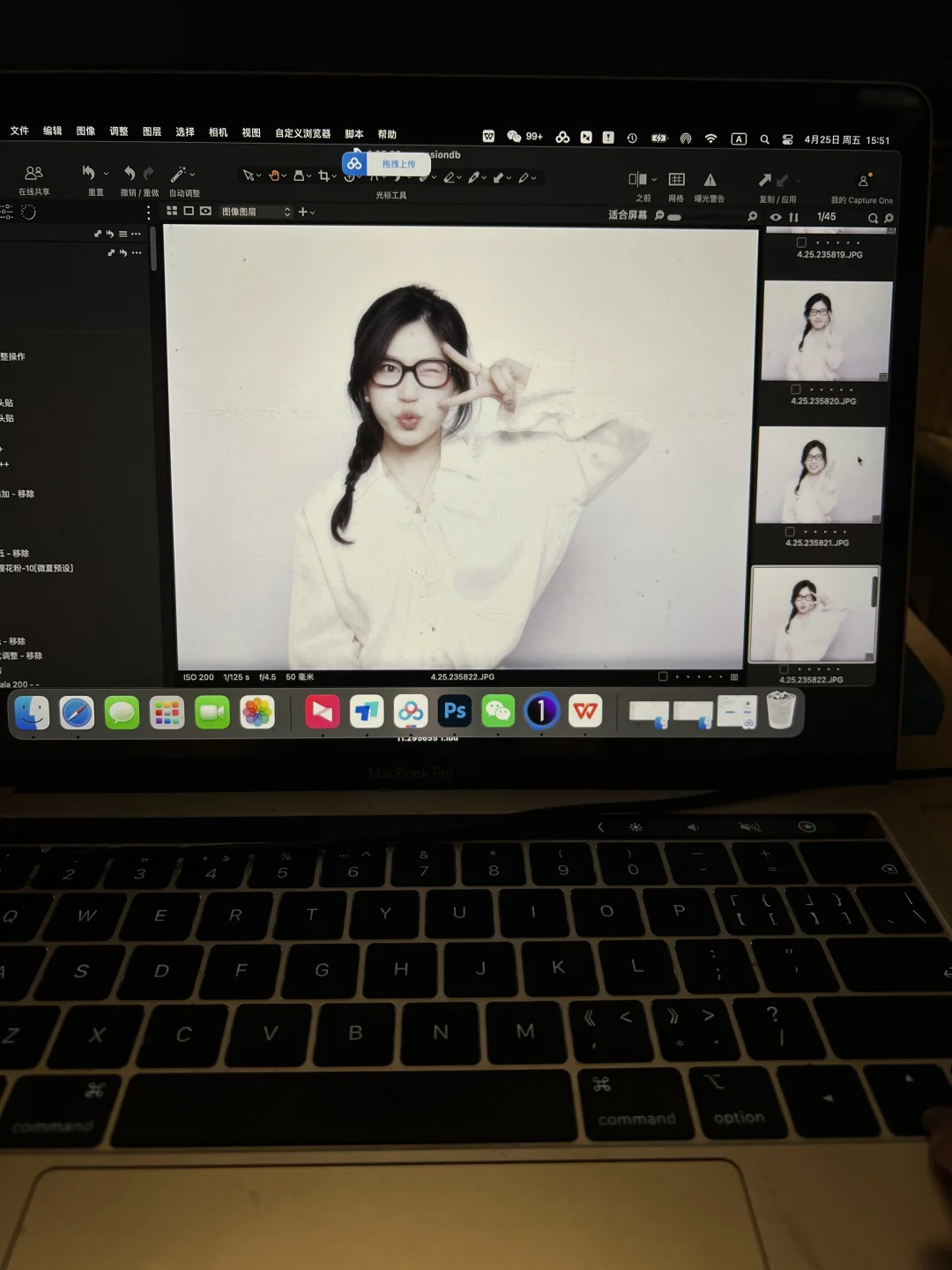
Task: Click the browser search magnifier icon
Action: [x=873, y=218]
